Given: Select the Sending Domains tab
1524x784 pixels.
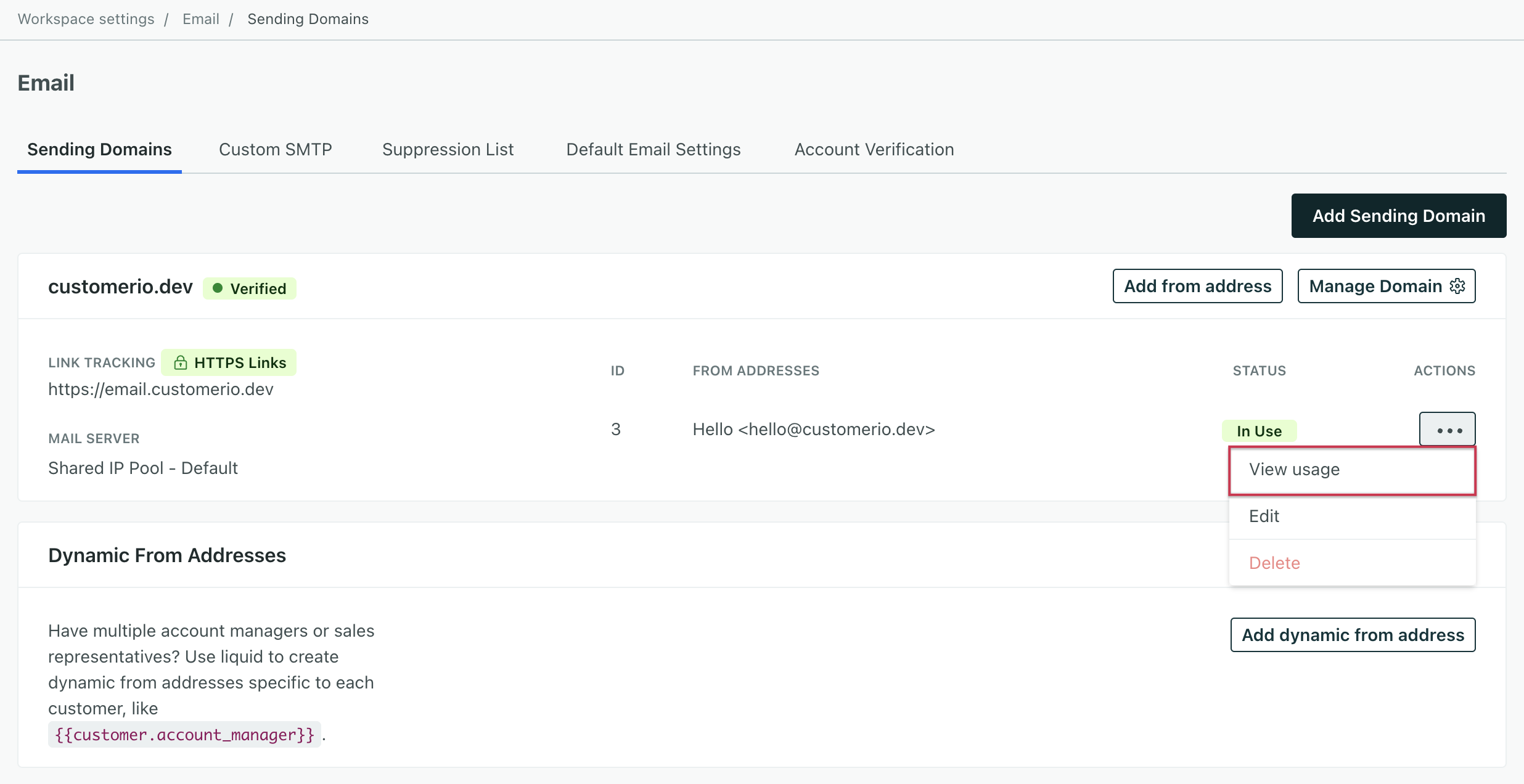Looking at the screenshot, I should pos(99,150).
